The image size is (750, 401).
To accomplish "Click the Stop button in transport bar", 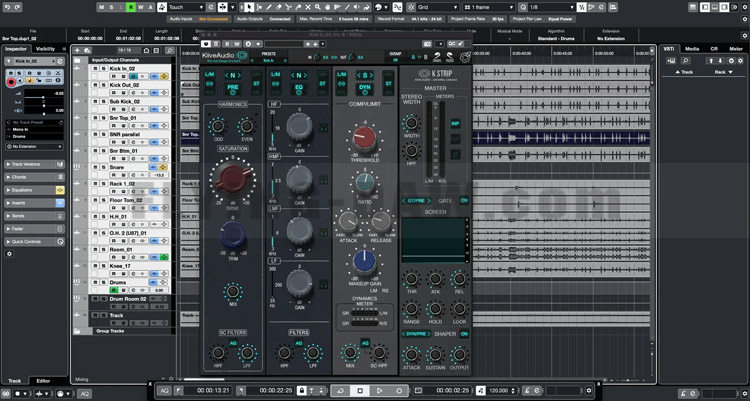I will point(360,390).
